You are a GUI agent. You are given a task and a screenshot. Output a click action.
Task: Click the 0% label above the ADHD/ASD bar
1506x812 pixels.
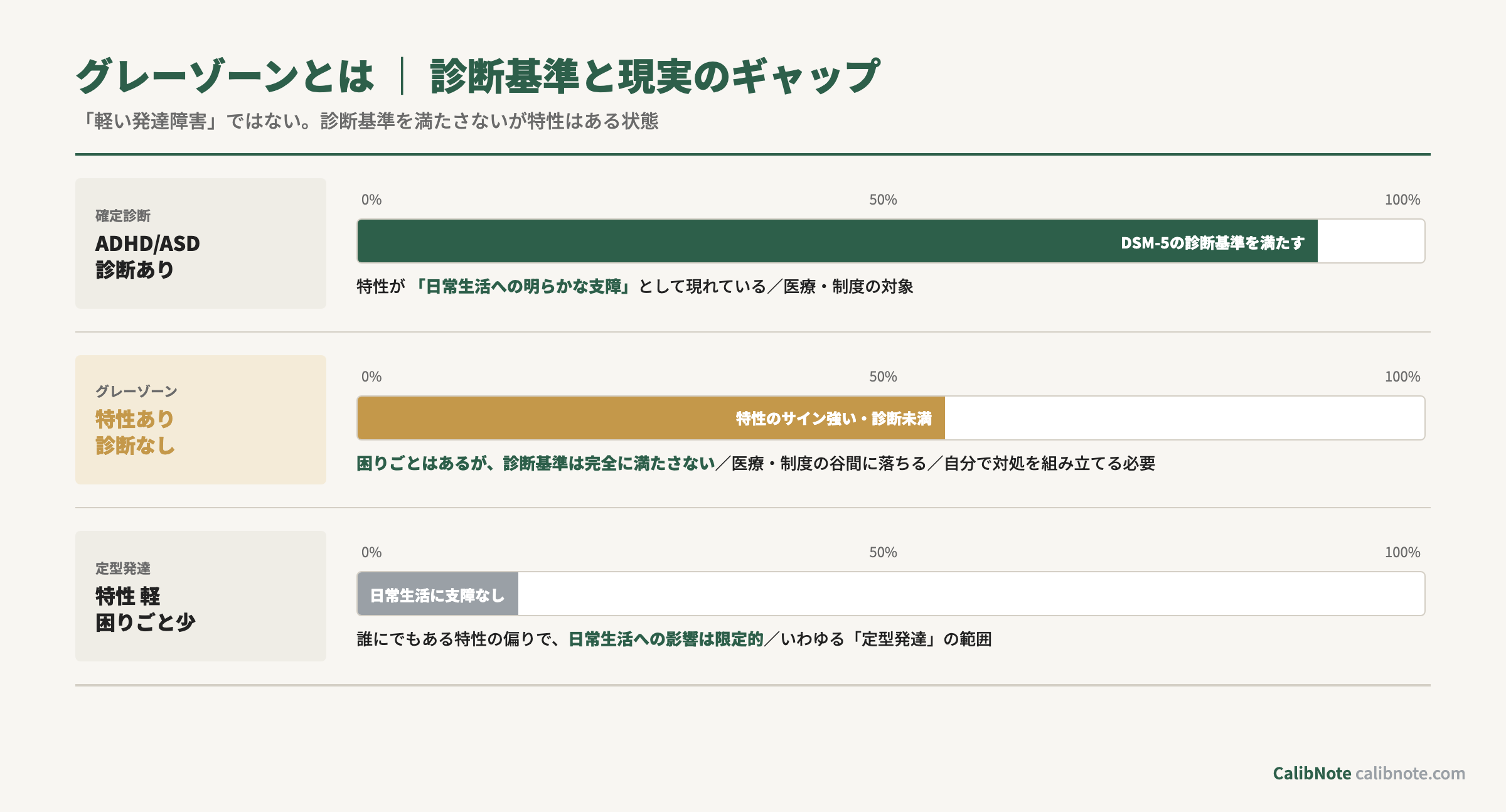pyautogui.click(x=371, y=200)
